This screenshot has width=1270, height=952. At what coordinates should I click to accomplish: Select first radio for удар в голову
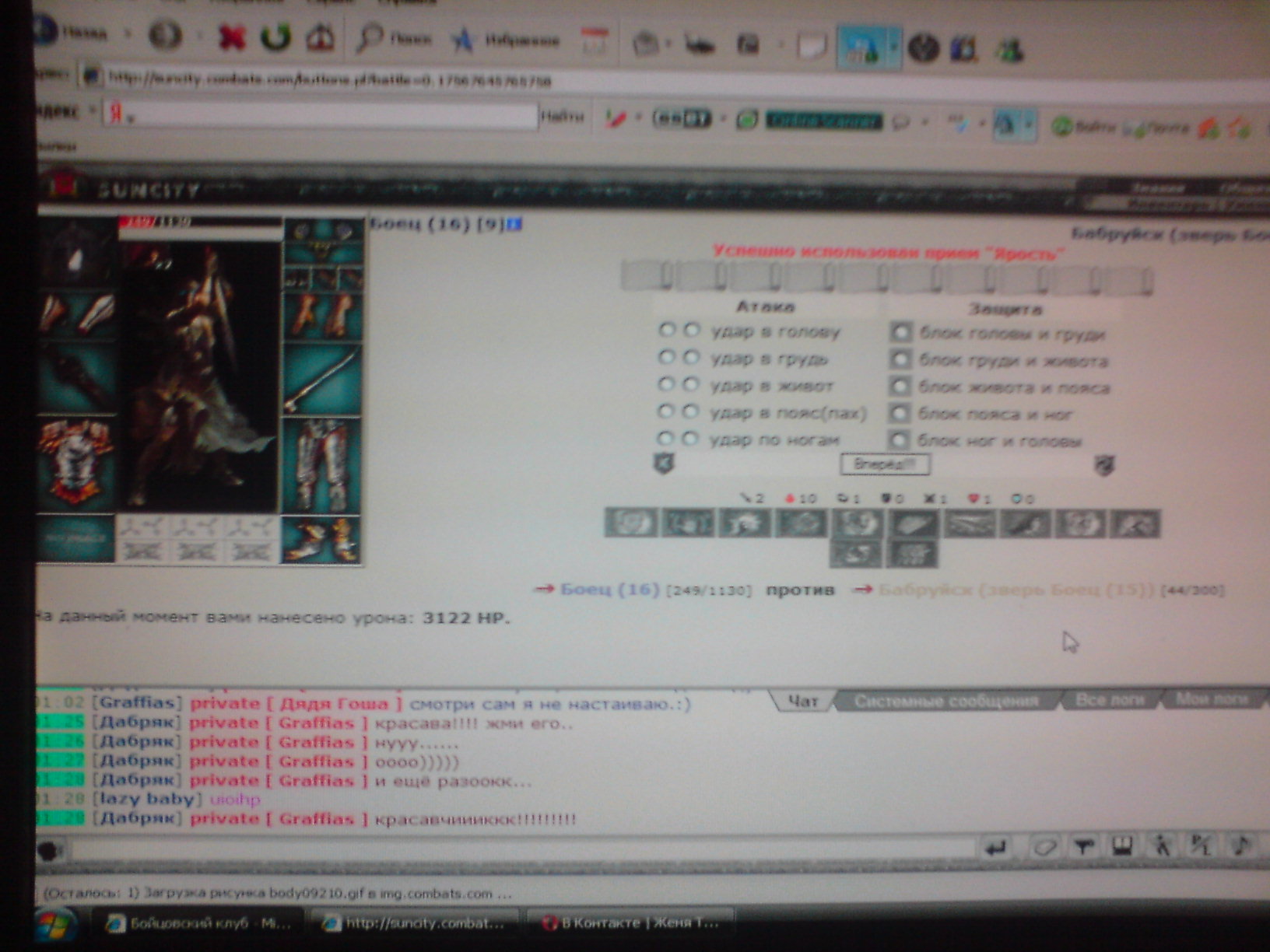coord(665,330)
